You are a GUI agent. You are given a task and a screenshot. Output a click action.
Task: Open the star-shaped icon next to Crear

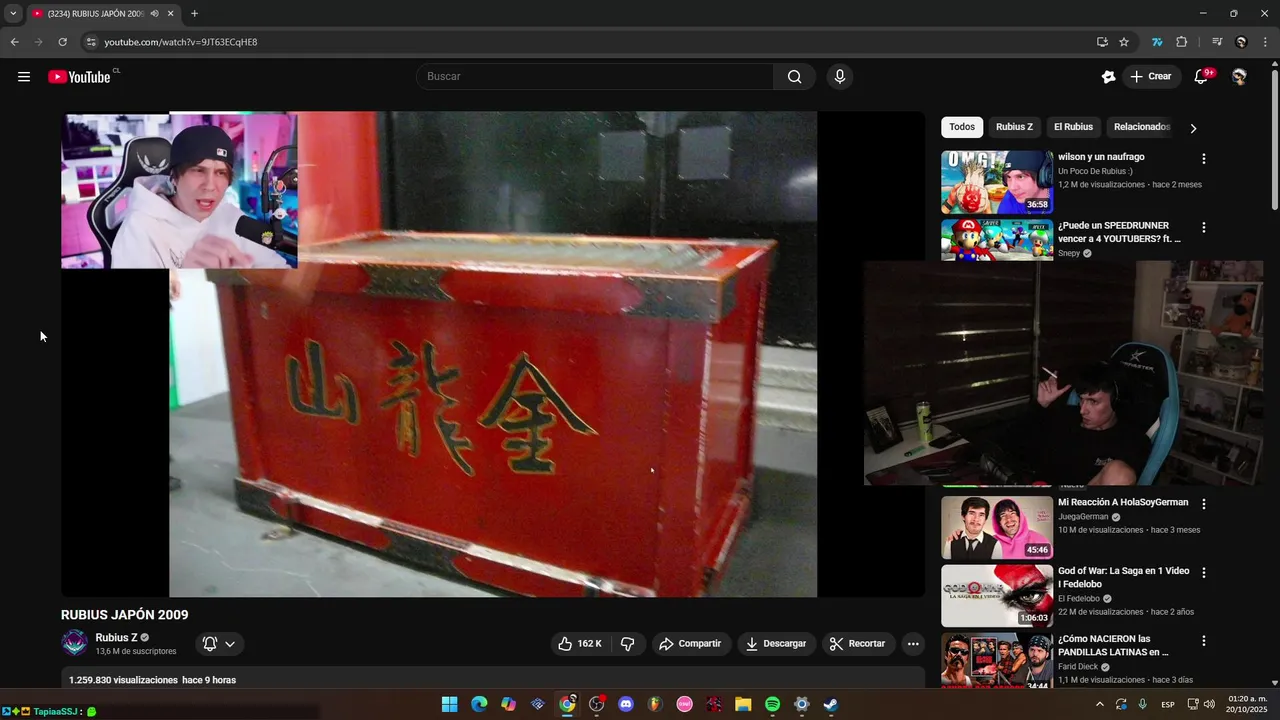(1108, 77)
